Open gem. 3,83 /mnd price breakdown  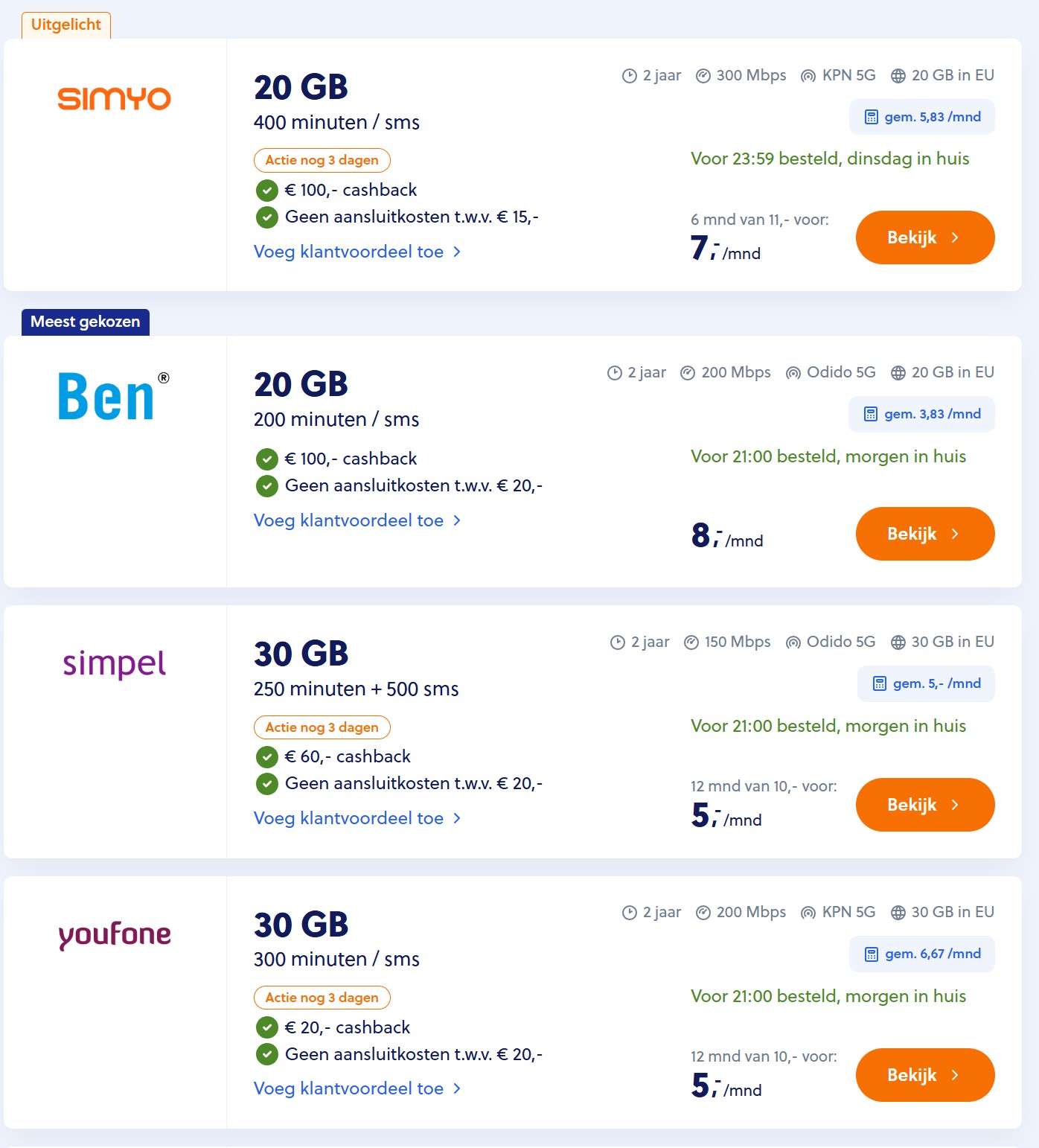(921, 414)
